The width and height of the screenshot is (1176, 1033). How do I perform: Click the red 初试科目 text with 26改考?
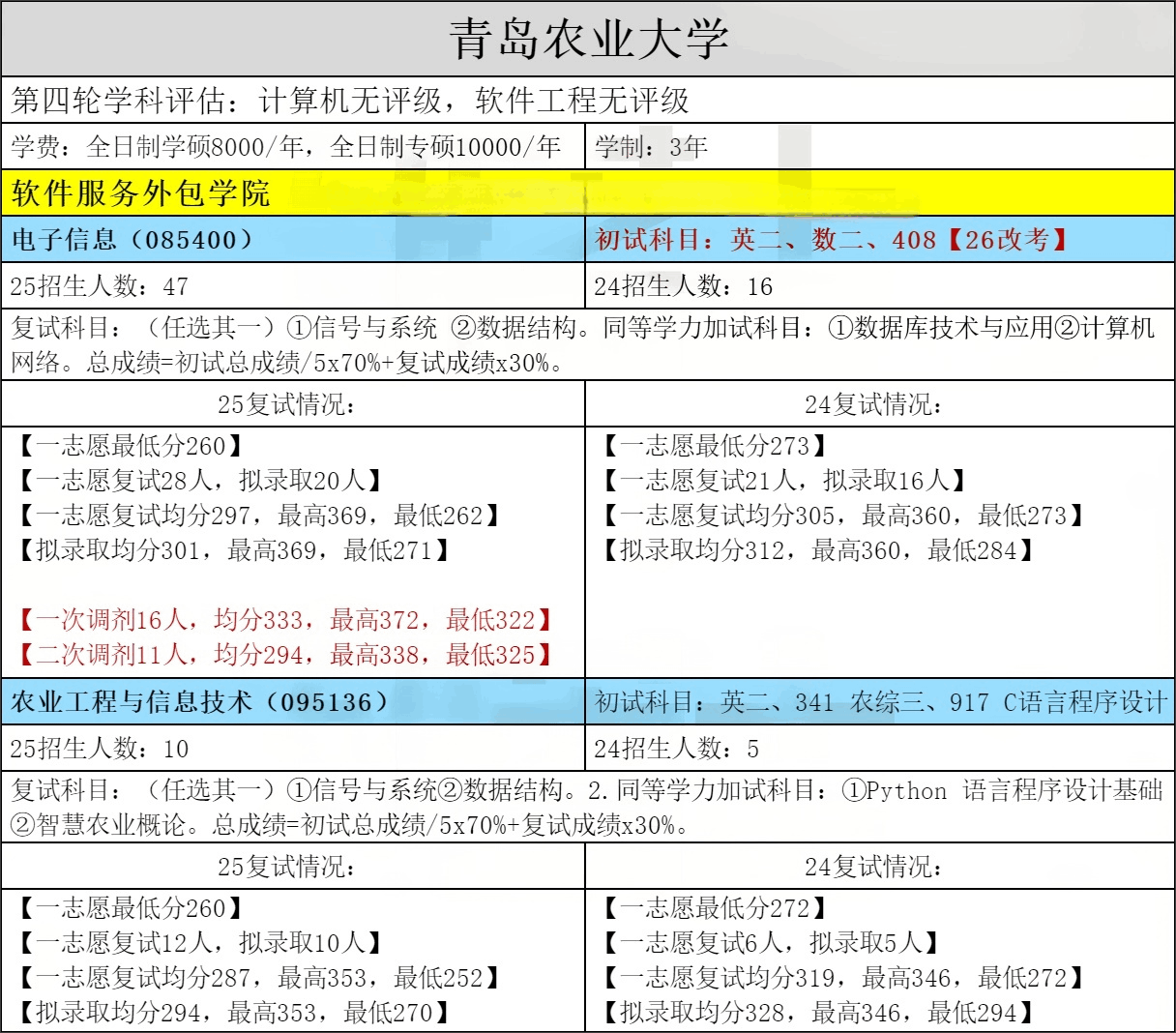[x=833, y=240]
